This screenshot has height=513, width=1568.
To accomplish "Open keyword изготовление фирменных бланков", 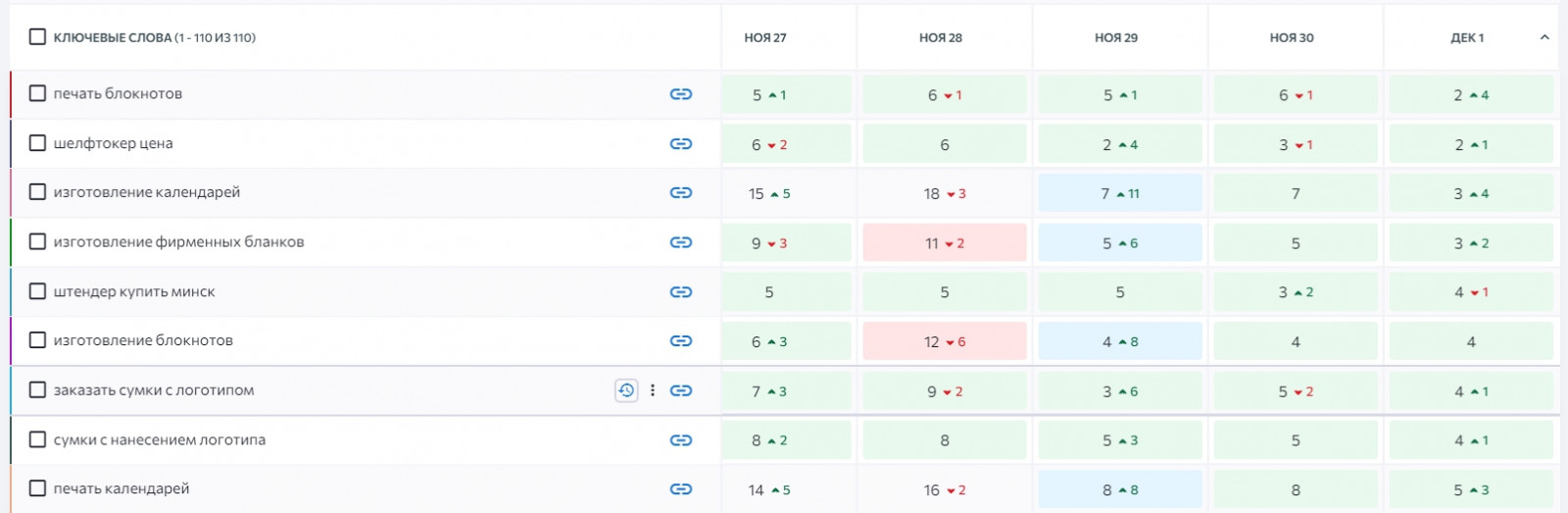I will click(x=178, y=242).
